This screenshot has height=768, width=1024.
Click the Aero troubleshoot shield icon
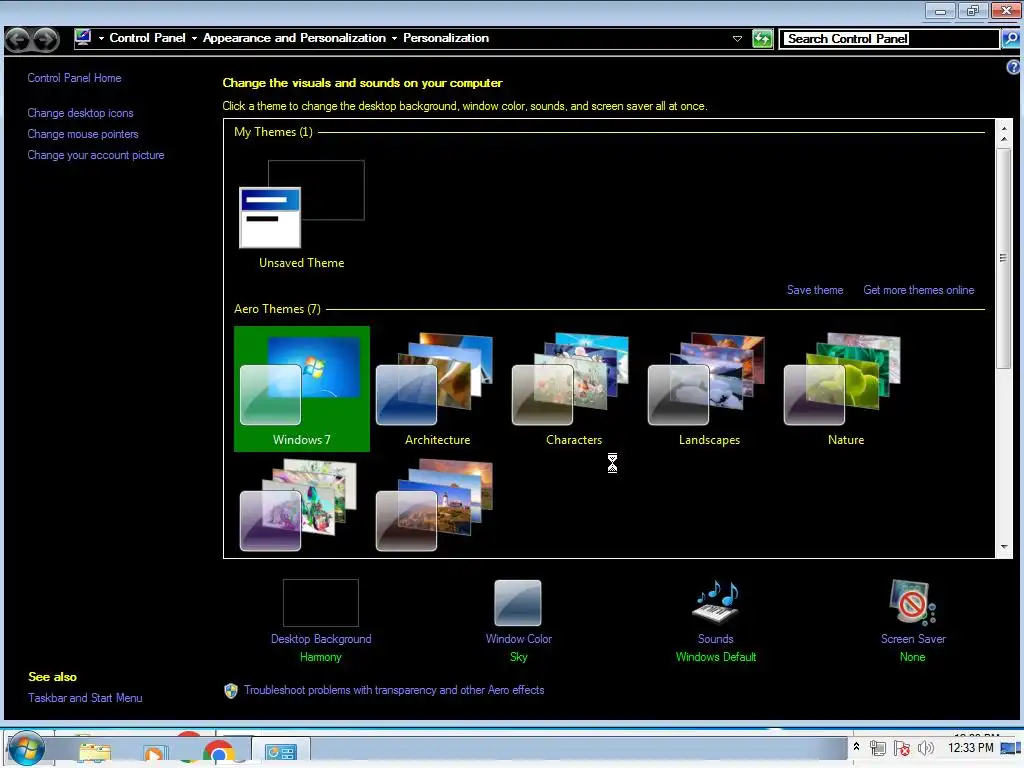point(231,691)
